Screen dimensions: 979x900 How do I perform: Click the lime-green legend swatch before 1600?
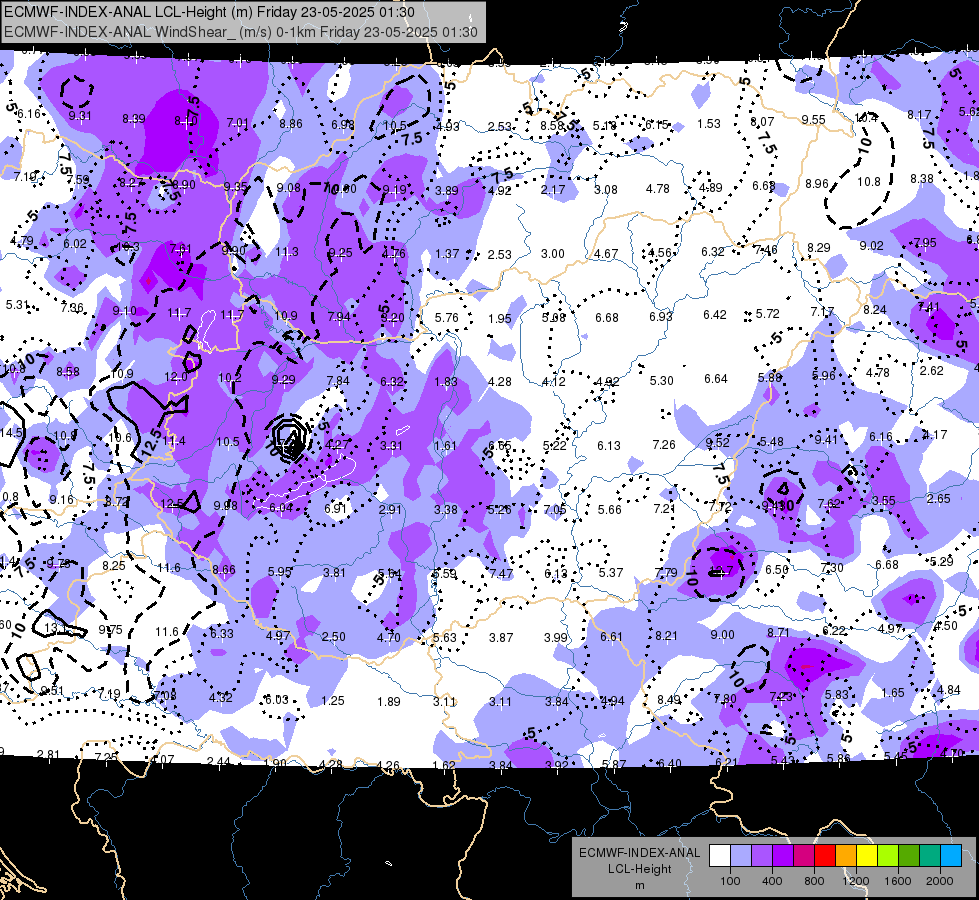click(888, 856)
